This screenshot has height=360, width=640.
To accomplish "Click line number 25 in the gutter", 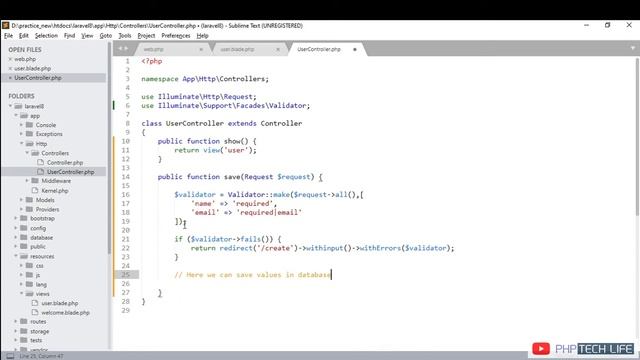I will point(125,275).
